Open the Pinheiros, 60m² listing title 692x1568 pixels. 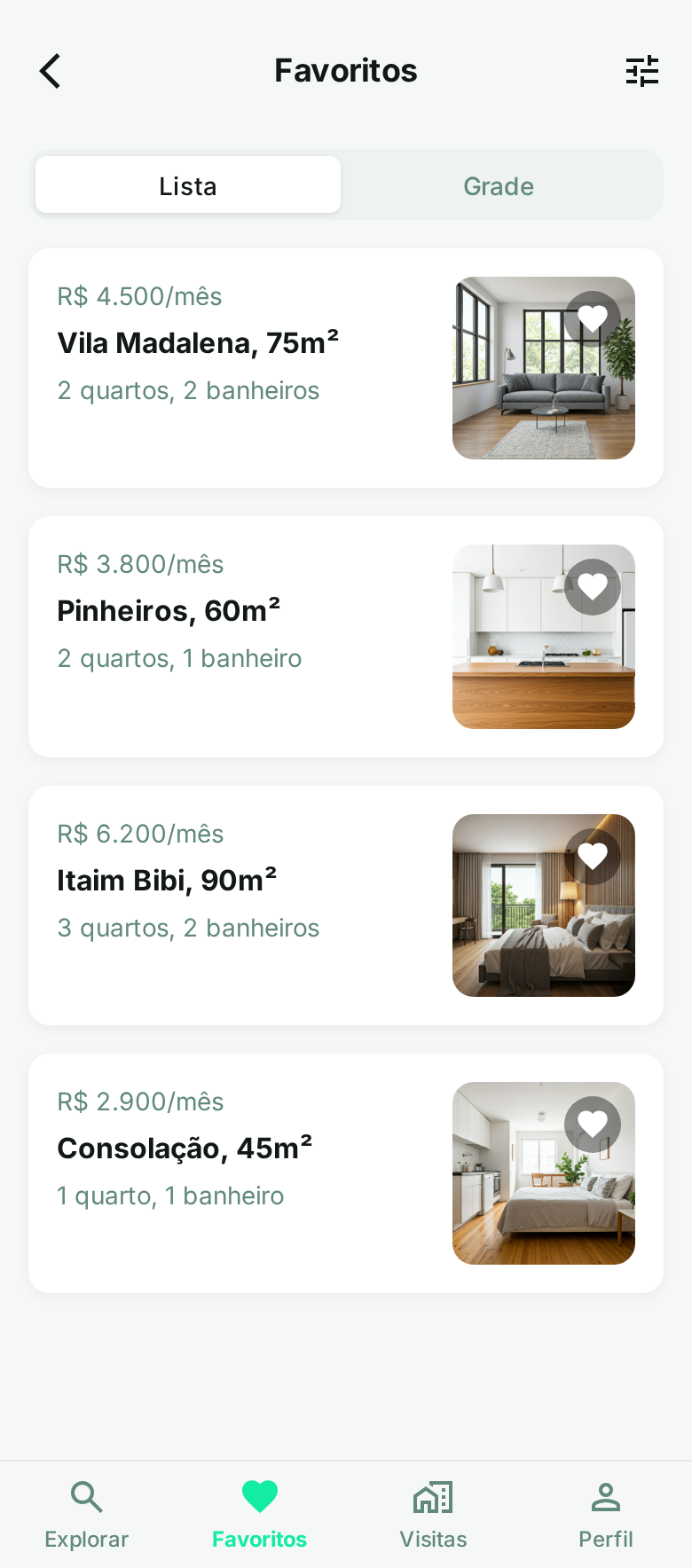[169, 611]
